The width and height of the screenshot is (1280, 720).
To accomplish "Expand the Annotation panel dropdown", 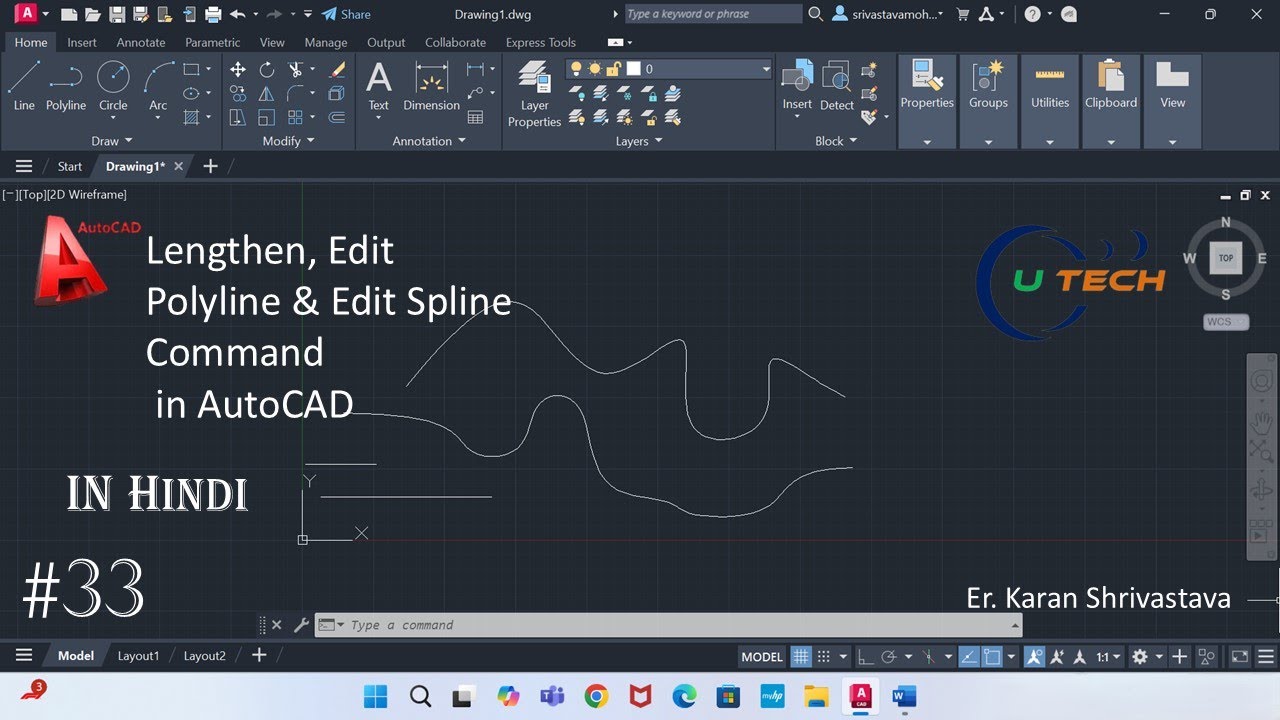I will point(429,141).
